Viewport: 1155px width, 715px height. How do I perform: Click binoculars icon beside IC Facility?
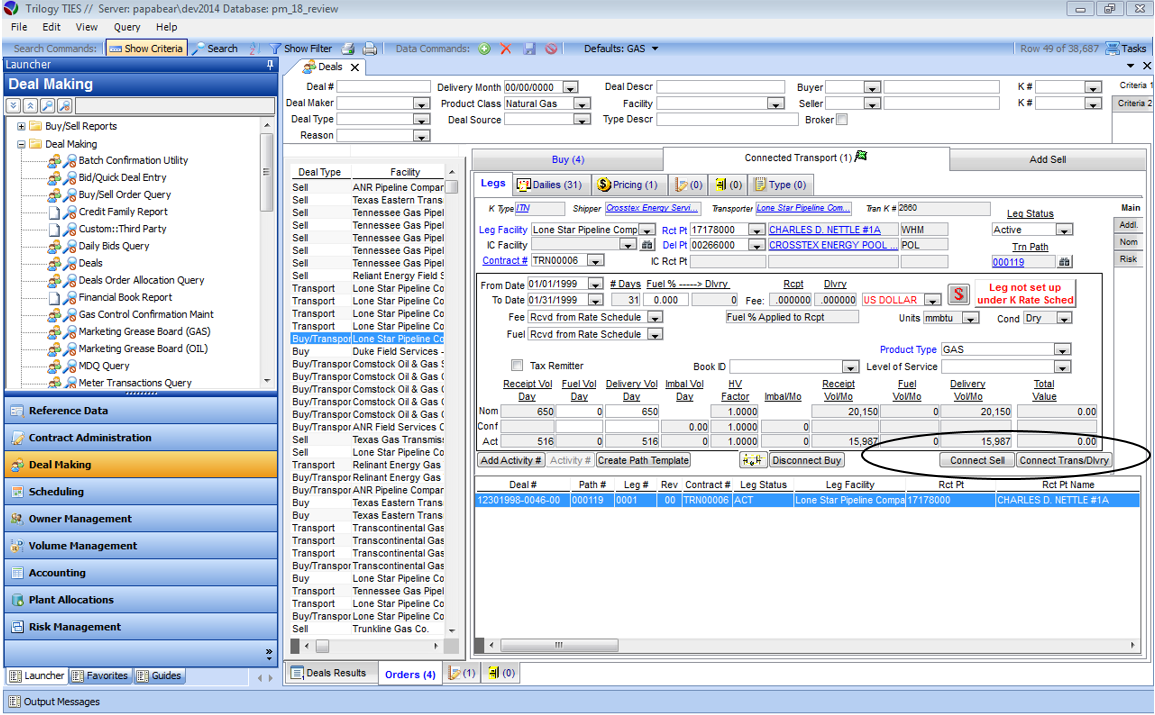(647, 245)
